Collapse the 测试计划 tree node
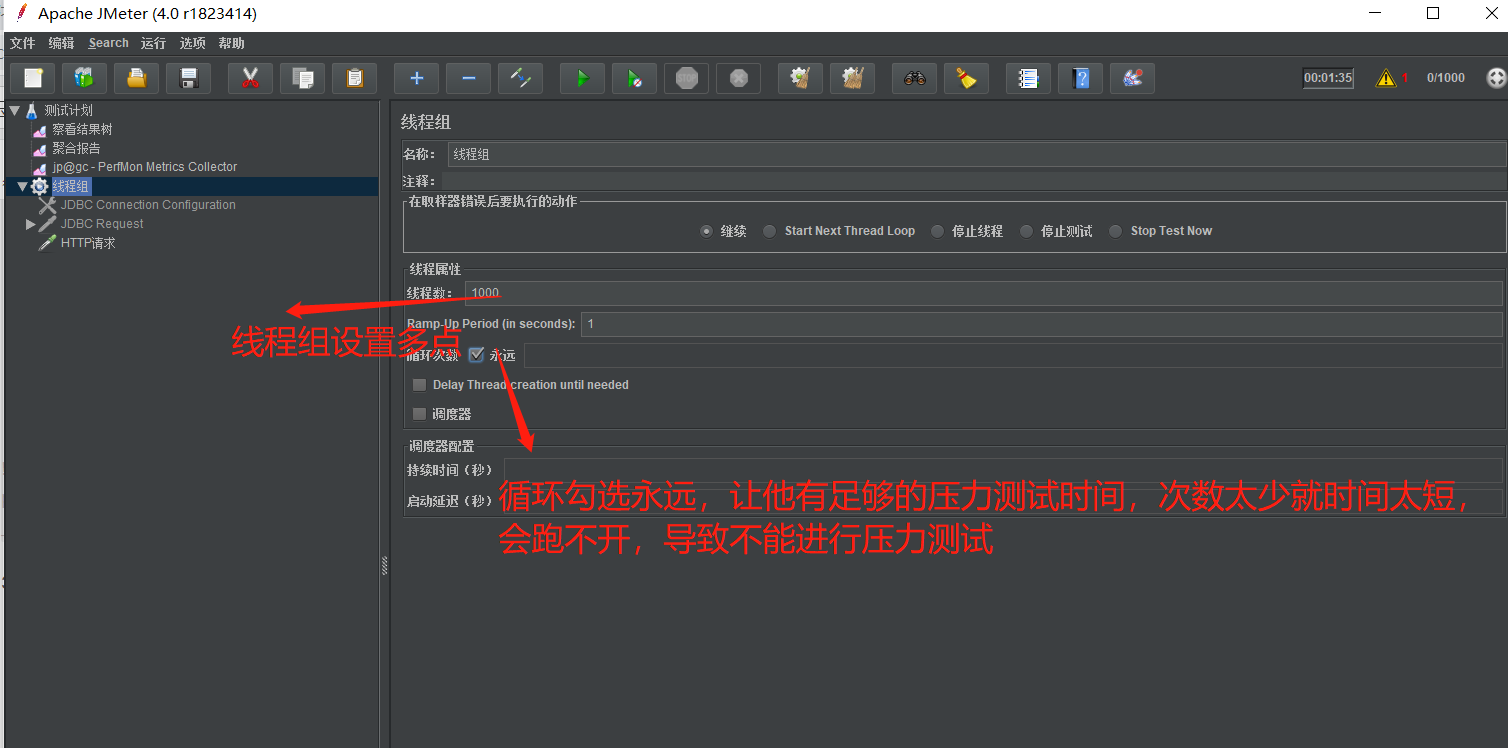This screenshot has height=748, width=1508. pos(15,111)
